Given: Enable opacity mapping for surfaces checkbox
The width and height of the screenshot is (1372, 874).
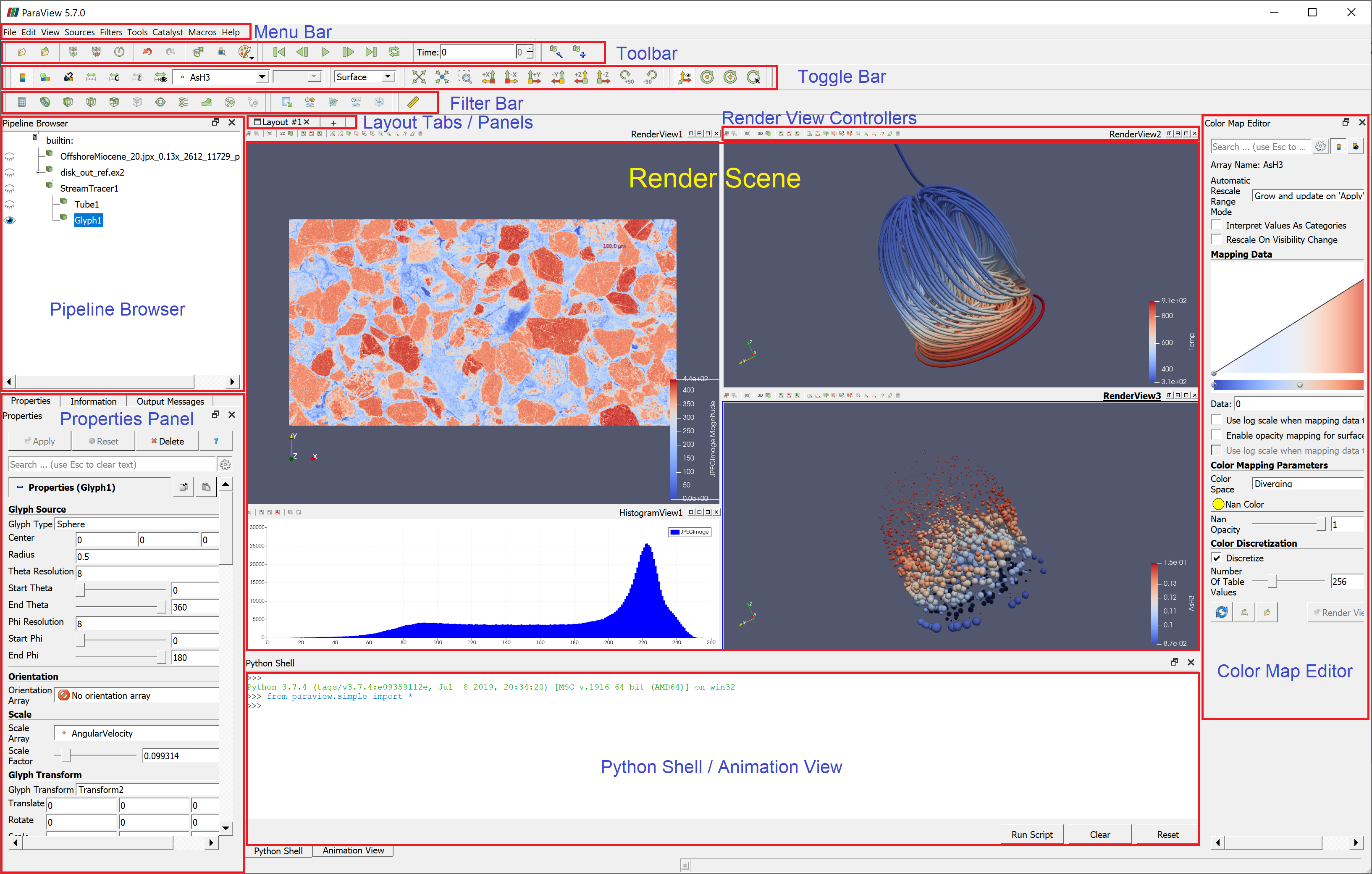Looking at the screenshot, I should [1217, 435].
